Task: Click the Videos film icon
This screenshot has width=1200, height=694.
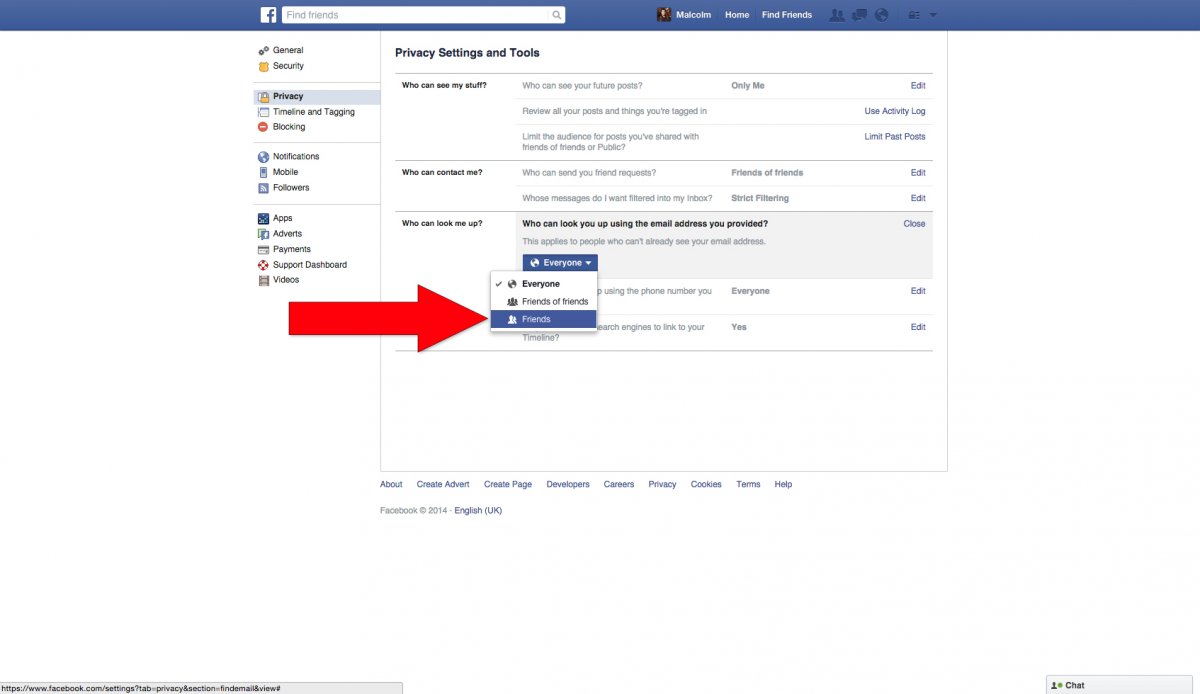Action: click(263, 280)
